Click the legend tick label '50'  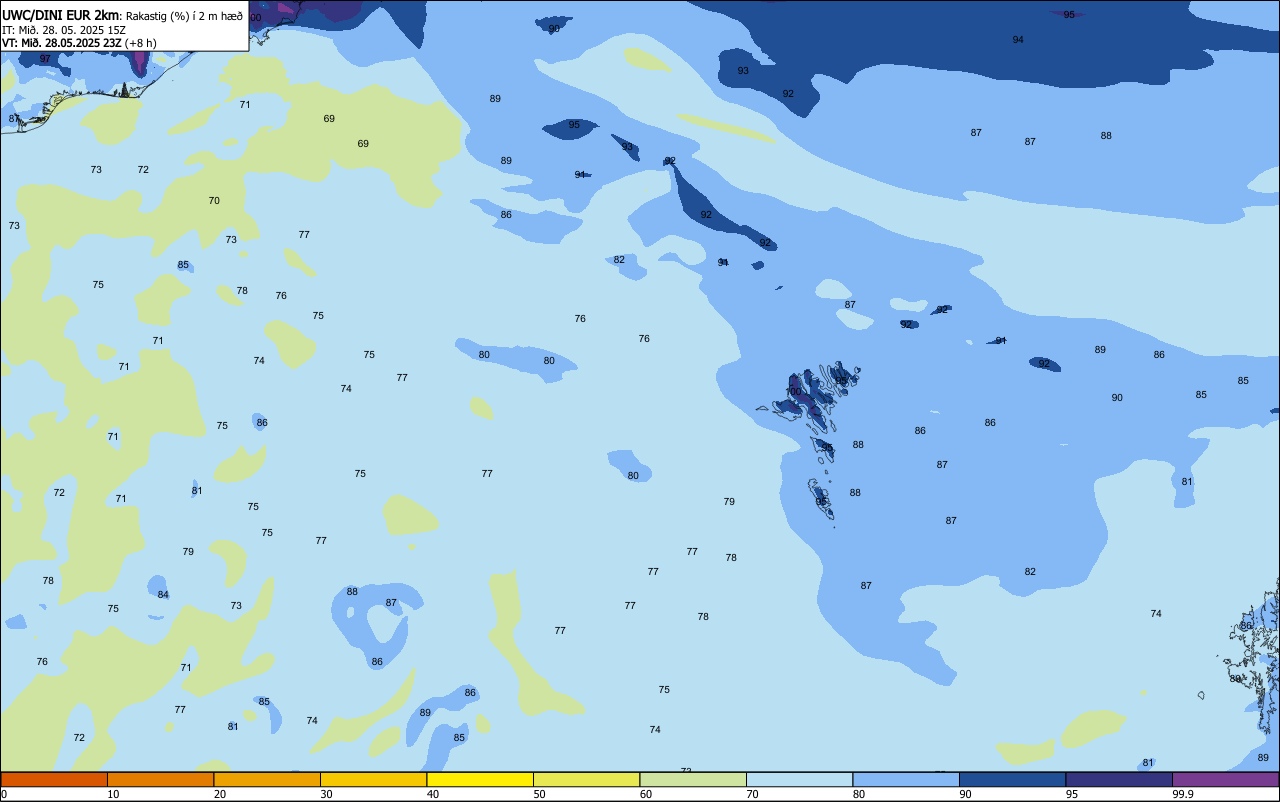coord(539,794)
